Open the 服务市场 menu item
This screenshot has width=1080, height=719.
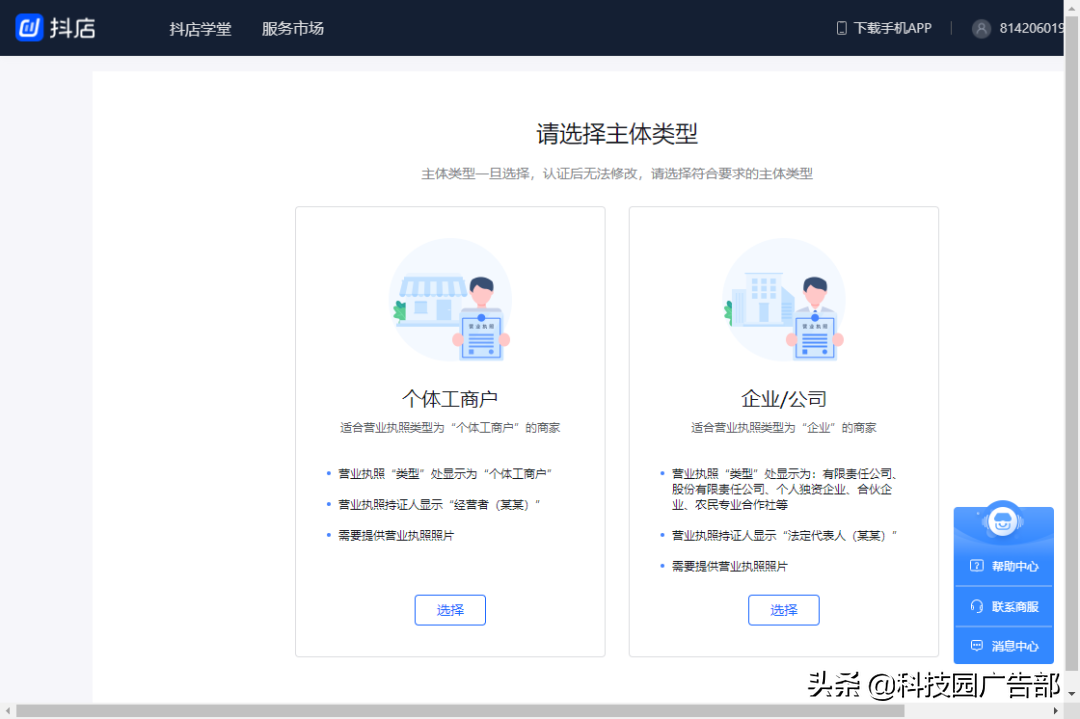point(292,29)
